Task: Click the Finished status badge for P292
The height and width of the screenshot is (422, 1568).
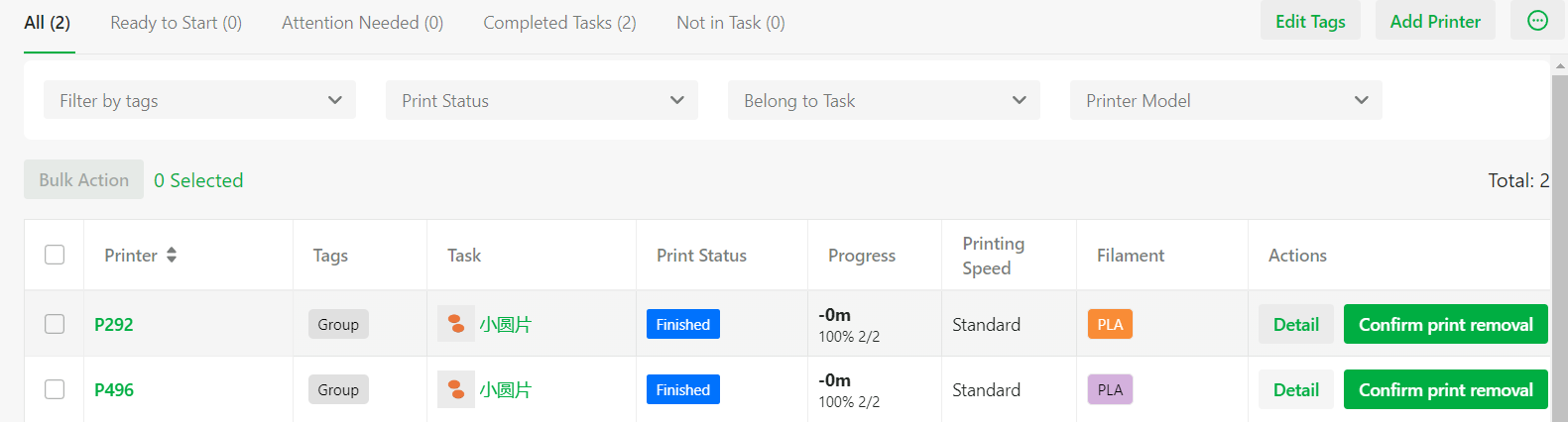Action: [683, 324]
